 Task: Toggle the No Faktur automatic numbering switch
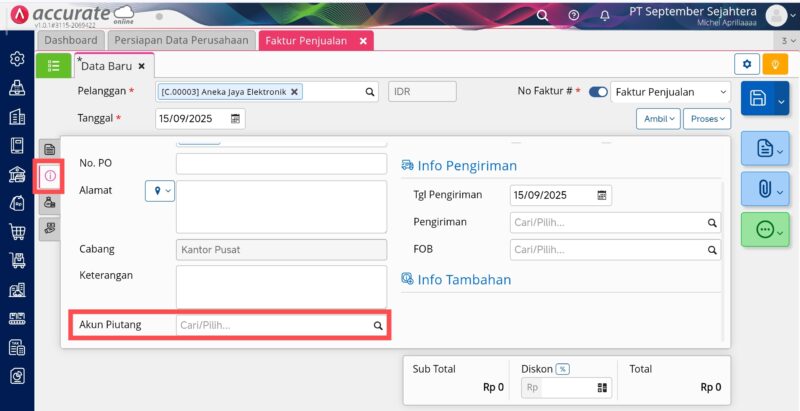(598, 92)
